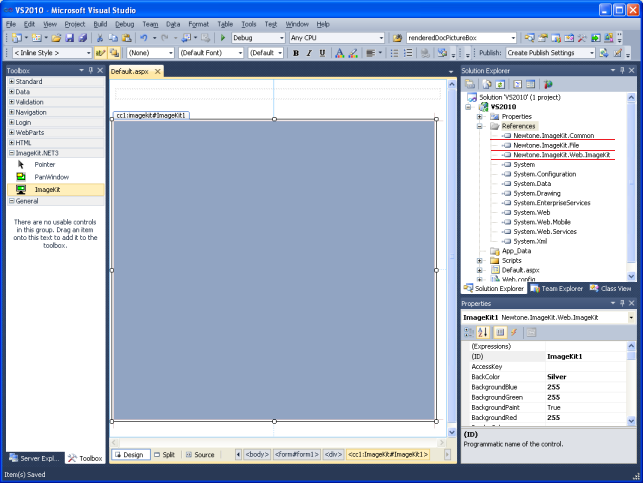Open the Project menu
This screenshot has width=643, height=483.
pos(75,24)
